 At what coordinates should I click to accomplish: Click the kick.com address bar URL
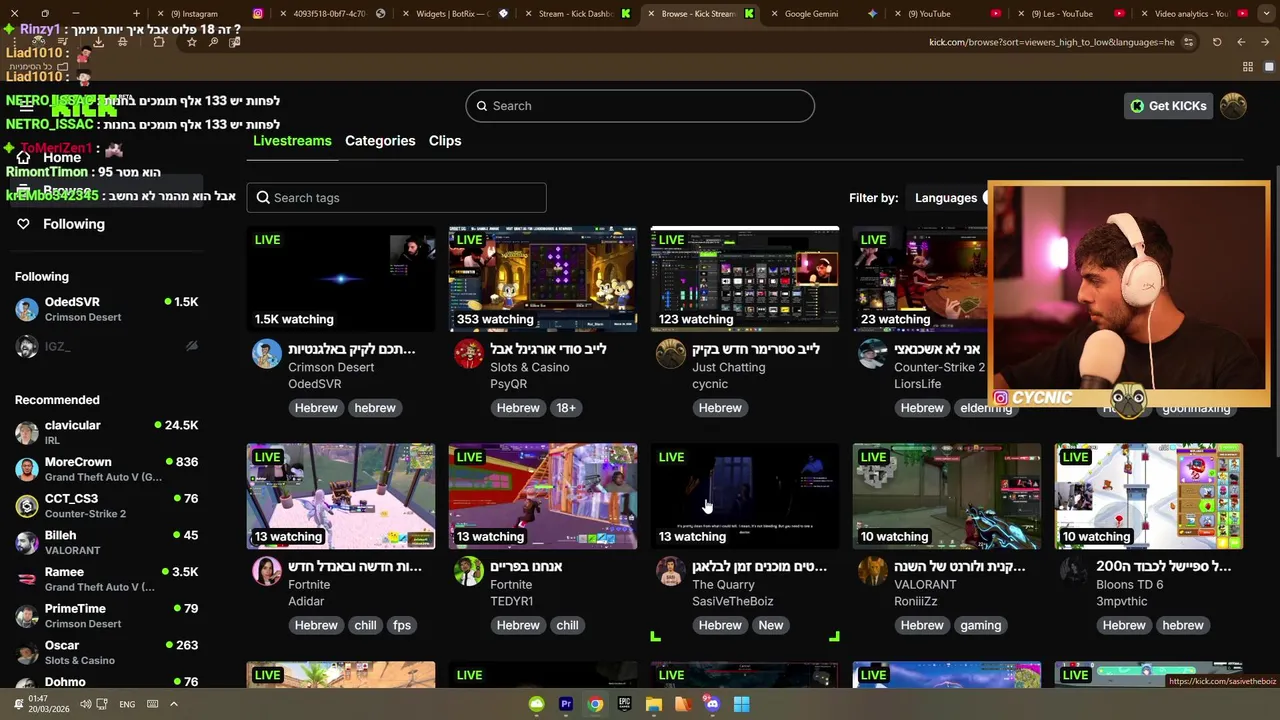point(1052,42)
